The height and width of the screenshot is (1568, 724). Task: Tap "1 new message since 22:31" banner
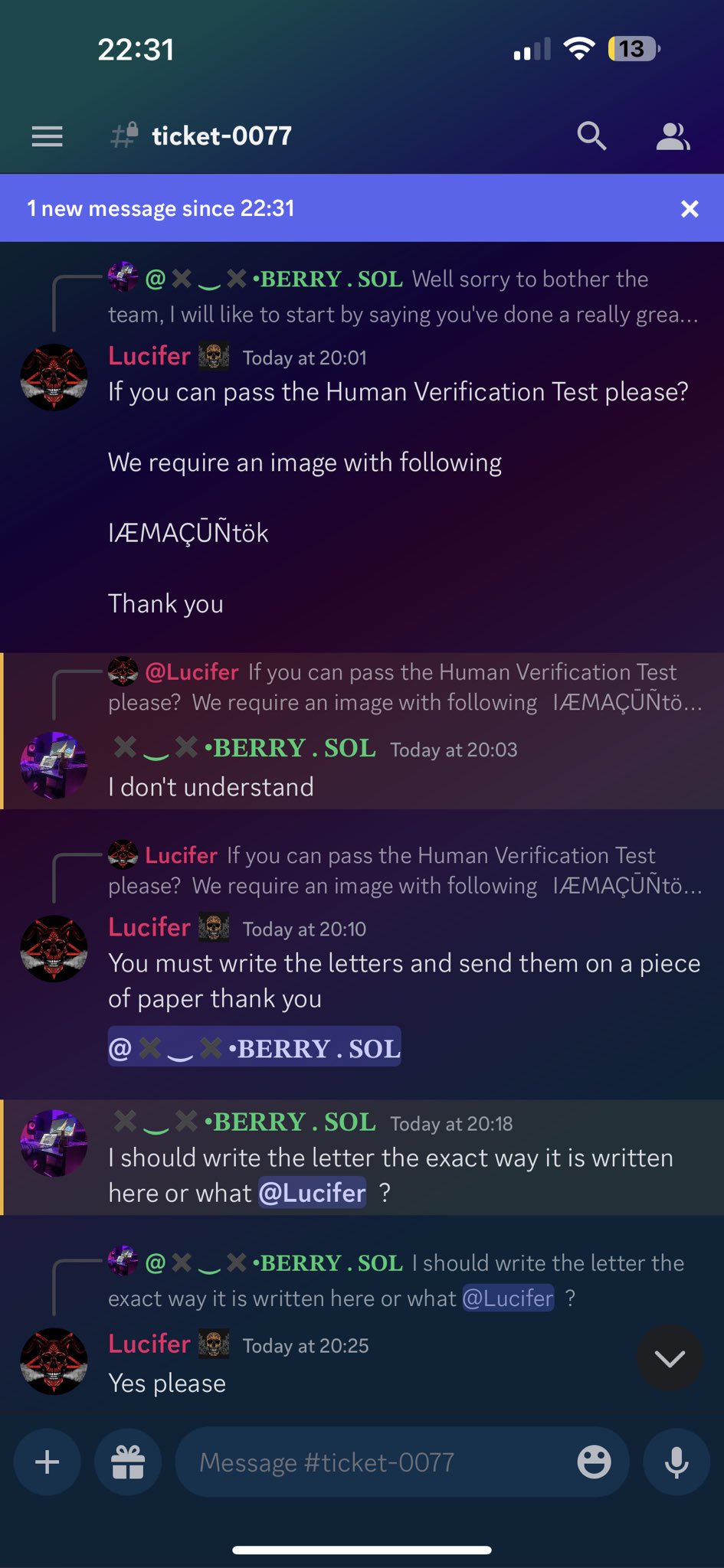[161, 208]
